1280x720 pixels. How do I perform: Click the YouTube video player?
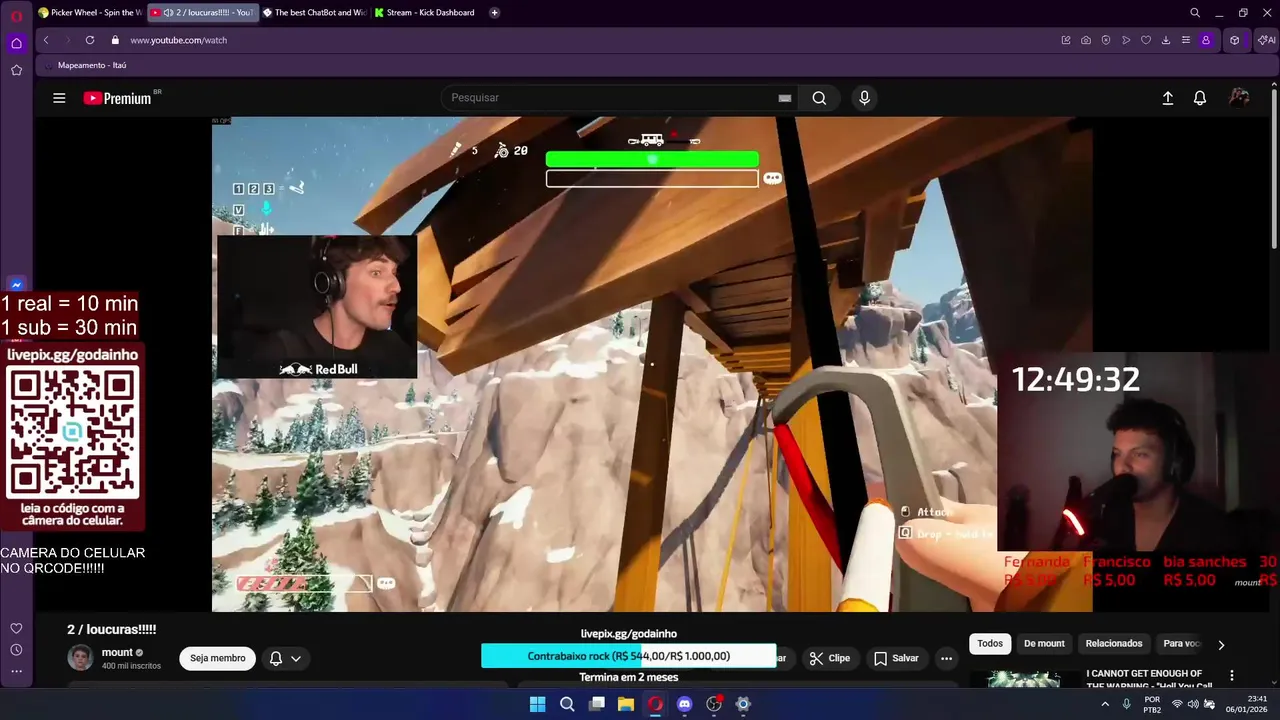(652, 364)
